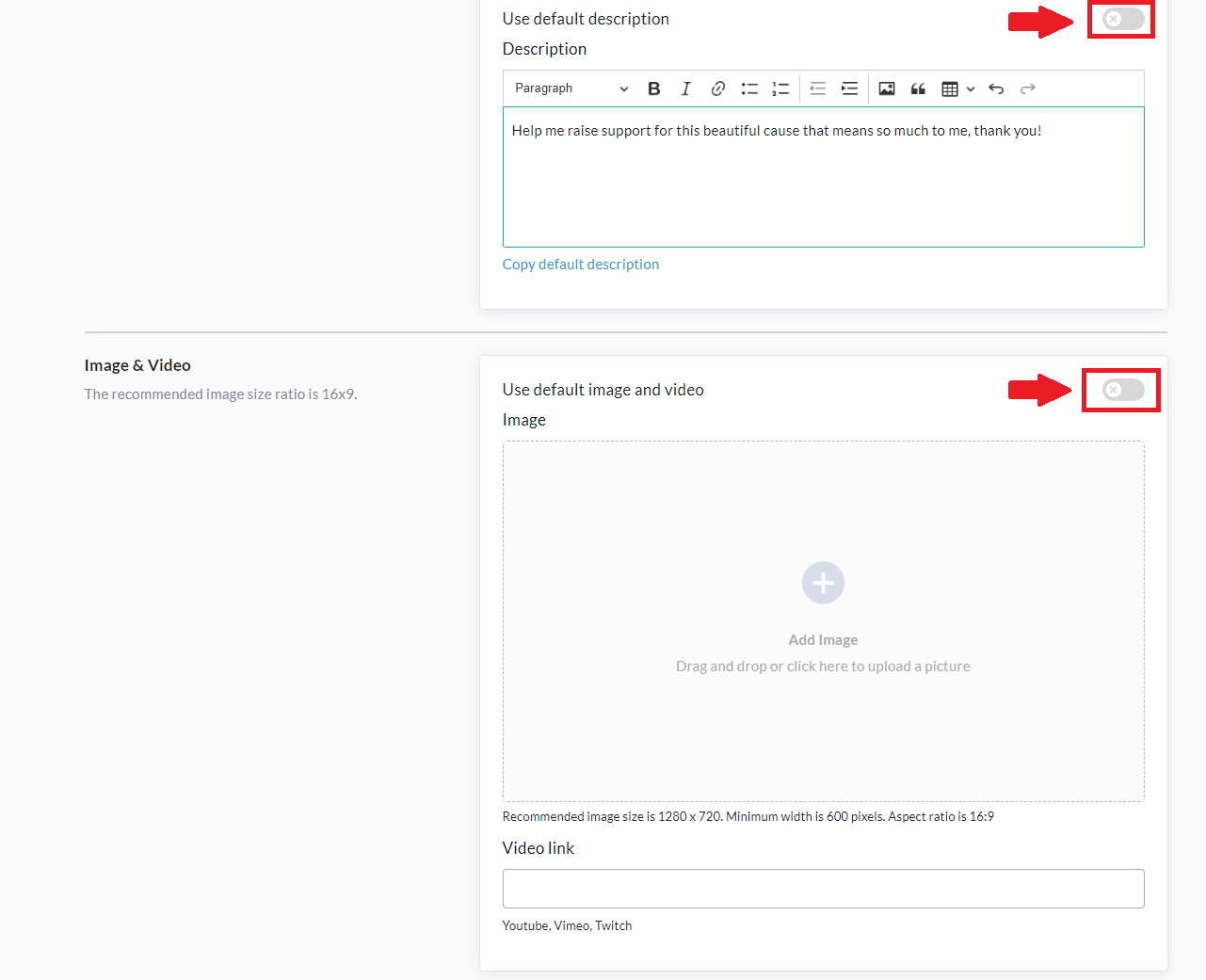The width and height of the screenshot is (1206, 980).
Task: Click the drag and drop upload text
Action: coord(823,667)
